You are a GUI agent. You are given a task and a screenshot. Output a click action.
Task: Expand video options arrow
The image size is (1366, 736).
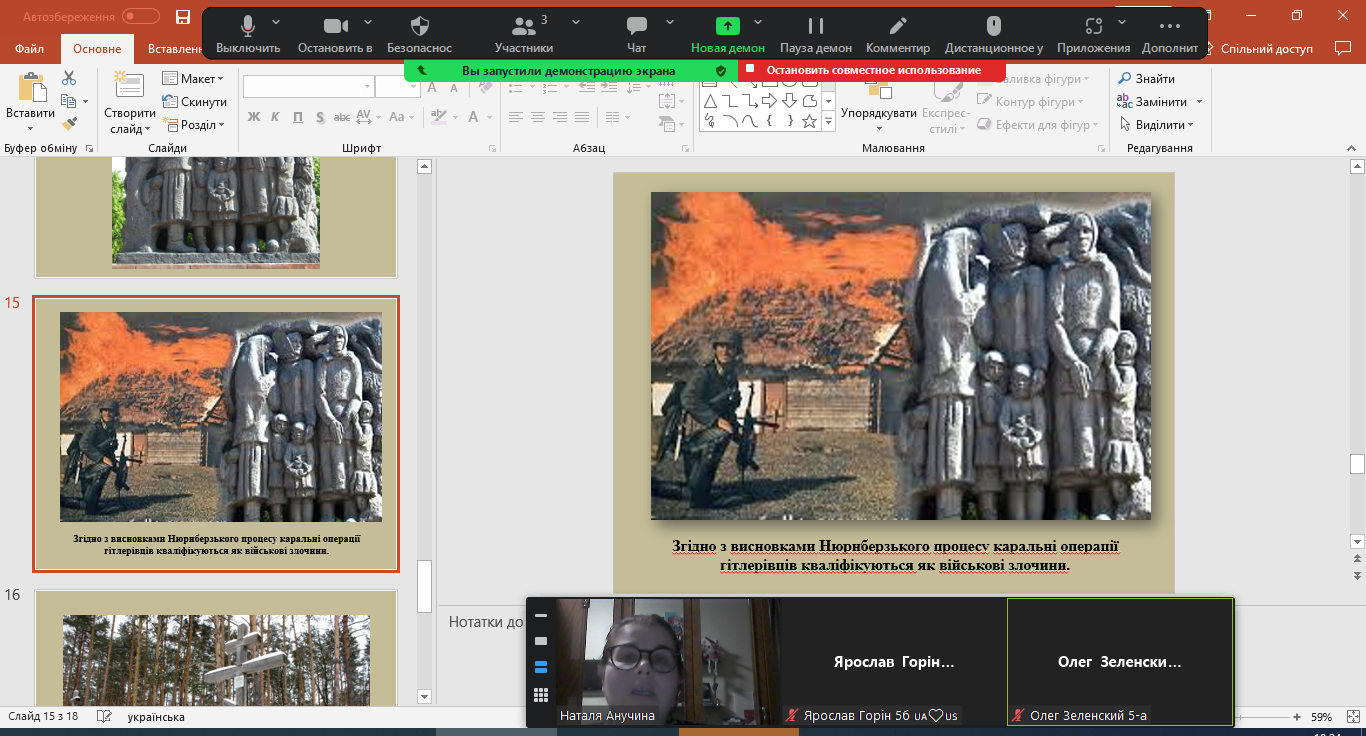click(x=368, y=22)
